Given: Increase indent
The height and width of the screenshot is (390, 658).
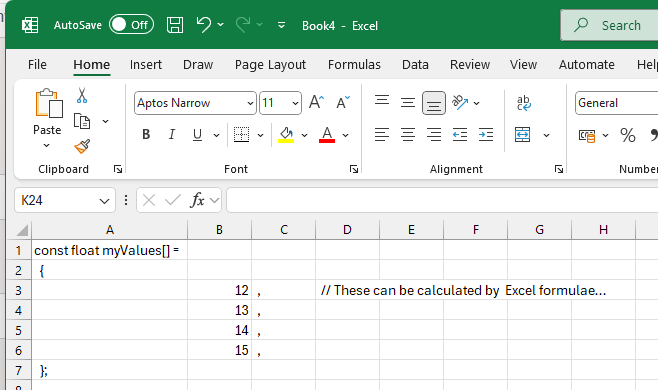Looking at the screenshot, I should [x=486, y=135].
